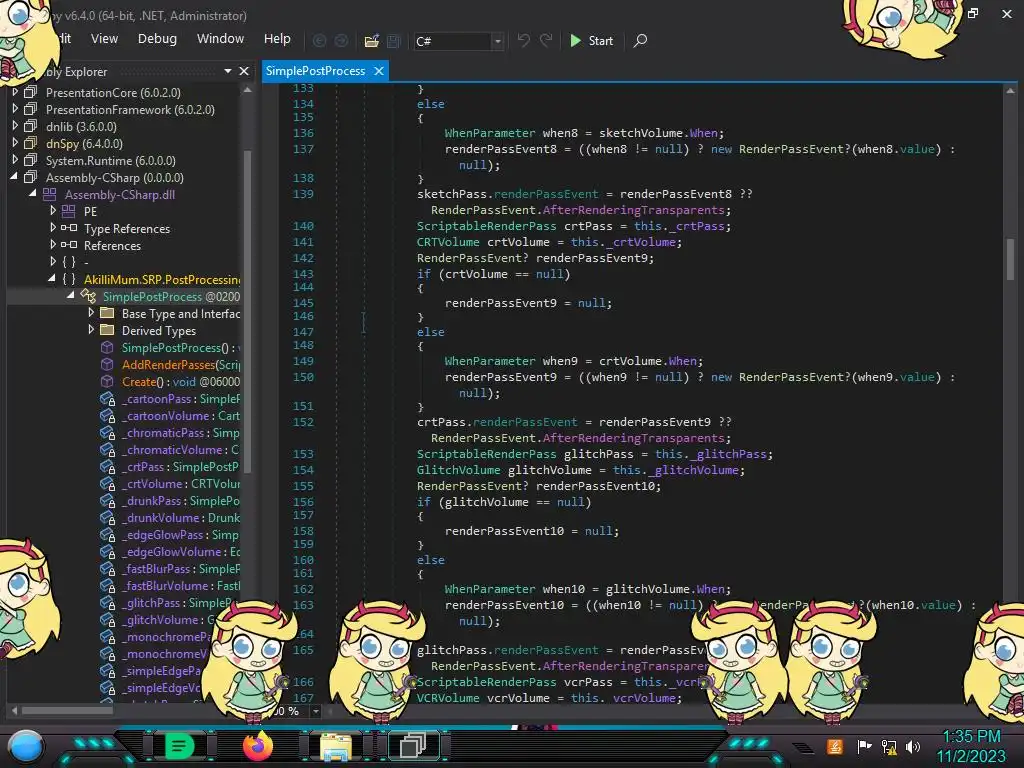Viewport: 1024px width, 768px height.
Task: Click the Undo toolbar icon
Action: pos(524,40)
